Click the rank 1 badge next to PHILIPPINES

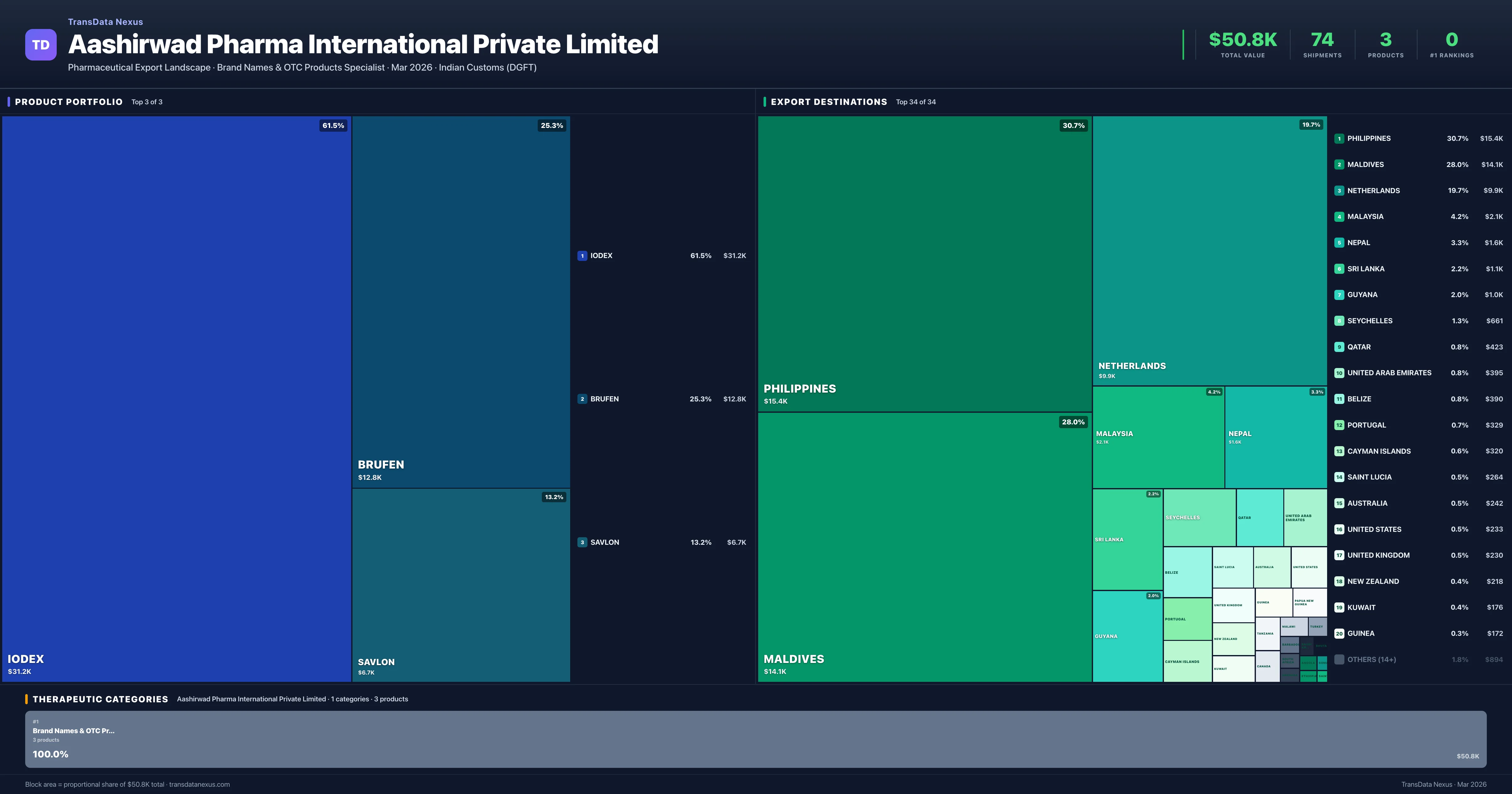(1339, 139)
